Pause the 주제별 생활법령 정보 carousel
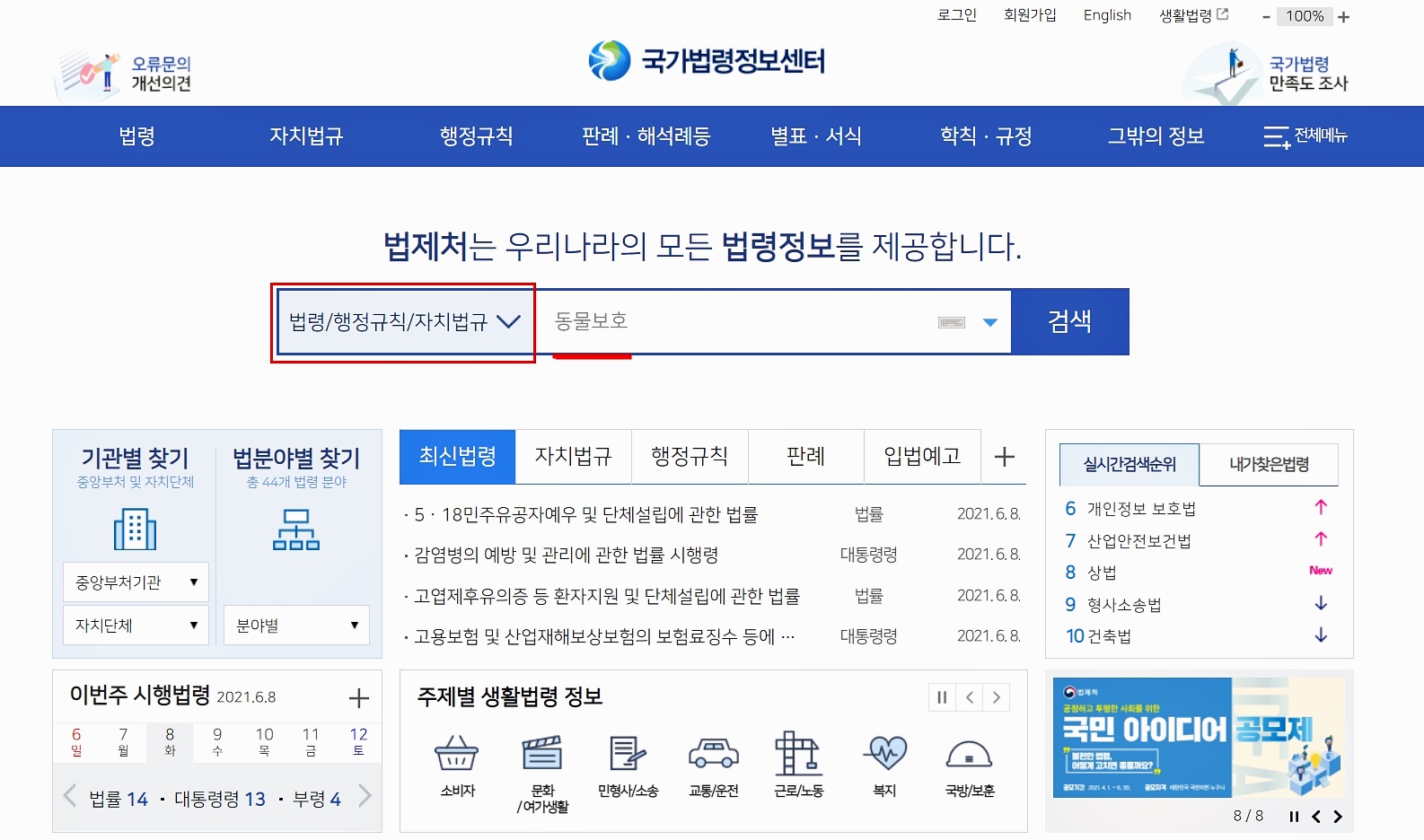Image resolution: width=1424 pixels, height=840 pixels. (x=942, y=697)
